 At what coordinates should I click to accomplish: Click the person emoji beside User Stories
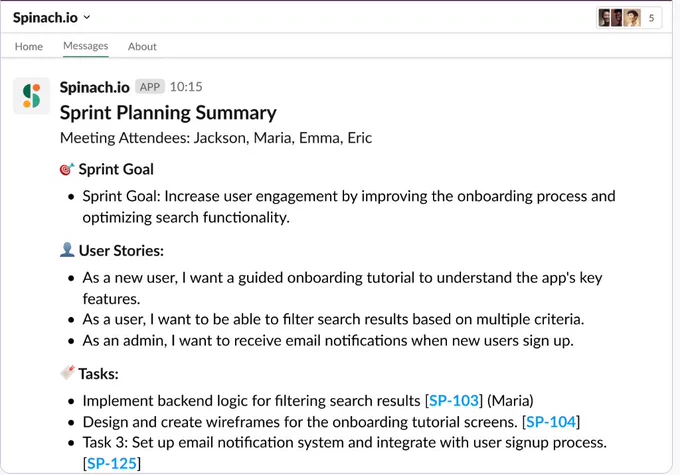[x=67, y=250]
